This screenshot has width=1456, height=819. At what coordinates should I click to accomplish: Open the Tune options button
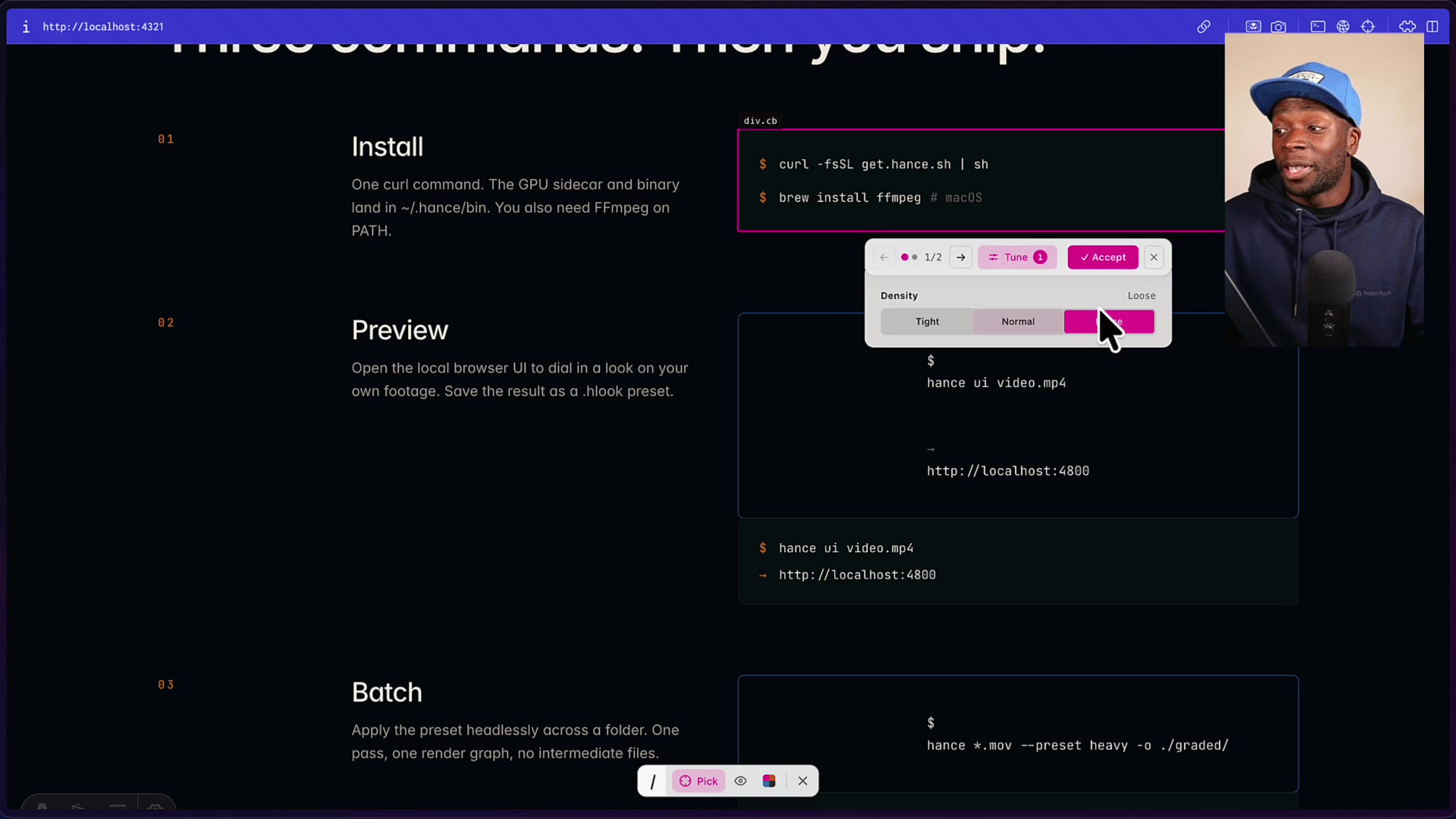(x=1017, y=257)
